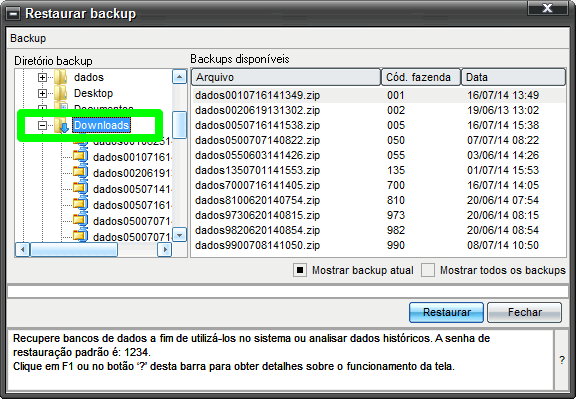The height and width of the screenshot is (399, 576).
Task: Click farm code 700 cell
Action: pyautogui.click(x=396, y=185)
